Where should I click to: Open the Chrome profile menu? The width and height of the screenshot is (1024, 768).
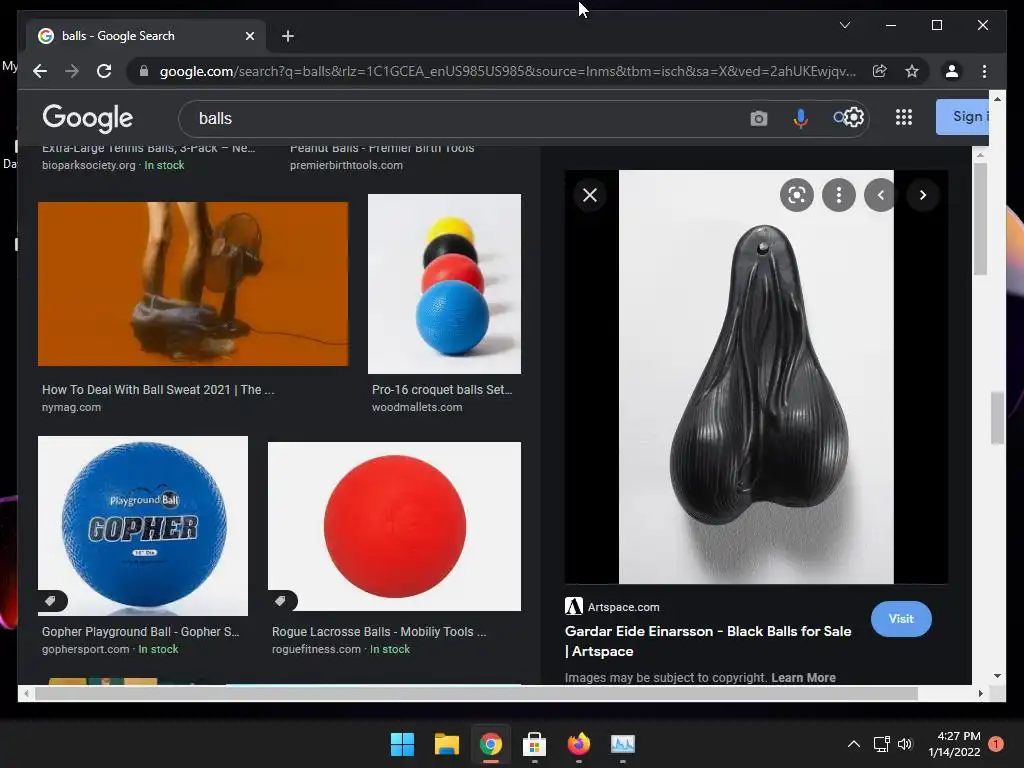pyautogui.click(x=952, y=71)
